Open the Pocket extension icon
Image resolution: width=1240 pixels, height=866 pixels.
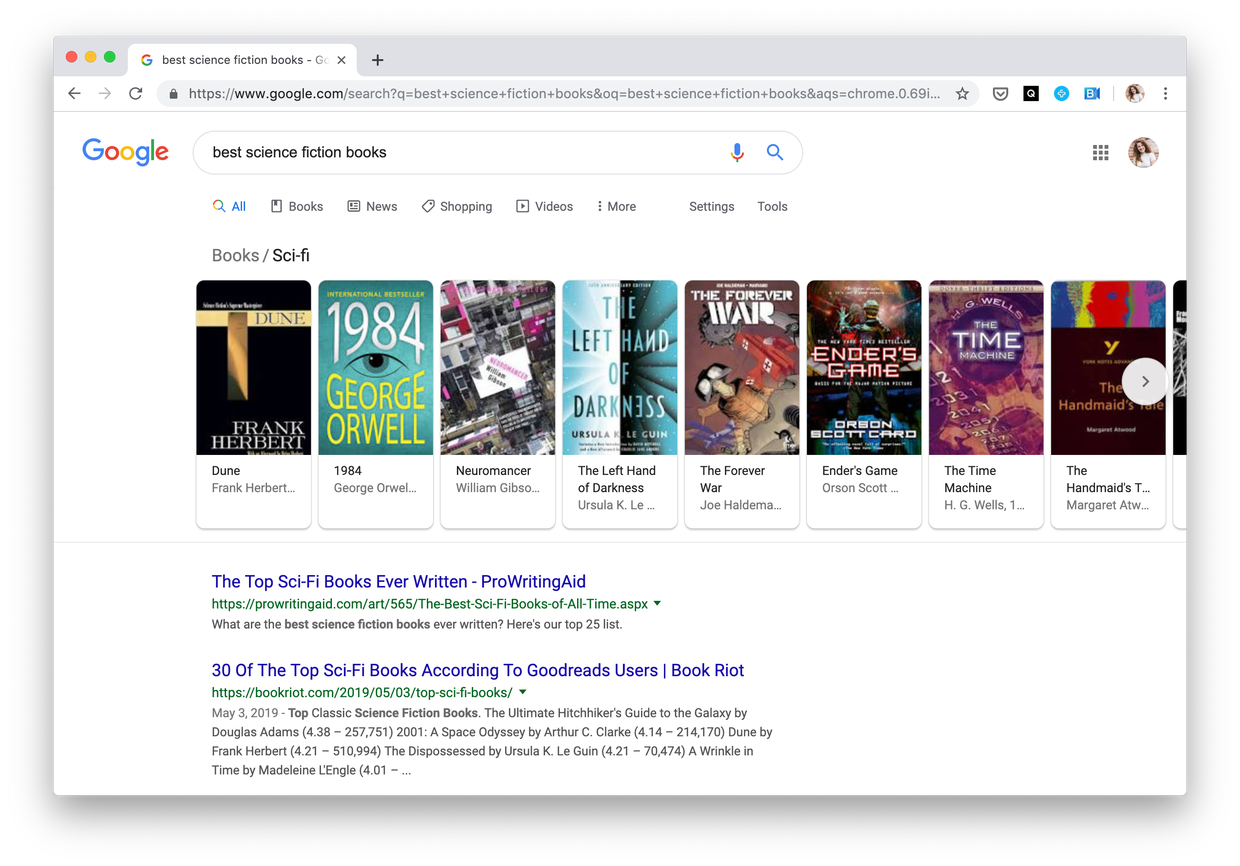[1000, 94]
